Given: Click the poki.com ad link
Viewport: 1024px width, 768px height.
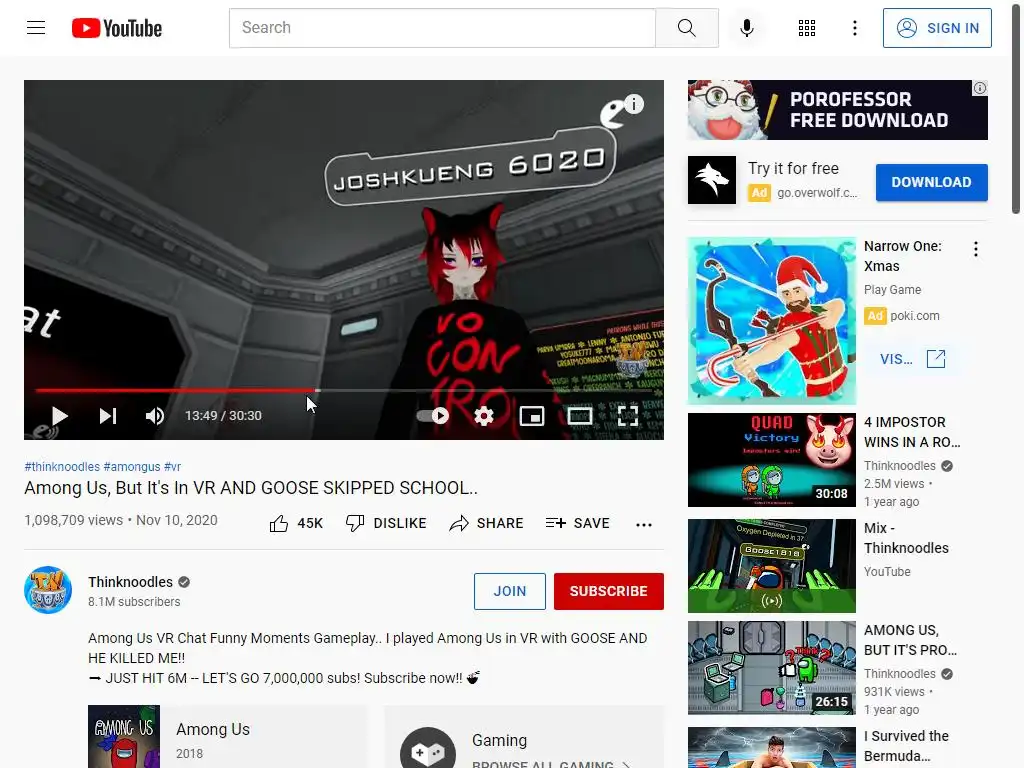Looking at the screenshot, I should tap(914, 315).
